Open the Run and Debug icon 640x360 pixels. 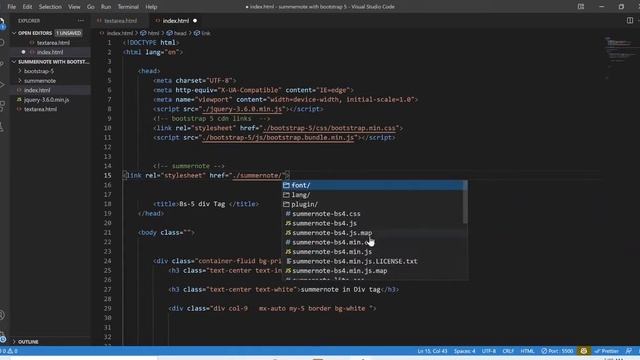coord(2,85)
